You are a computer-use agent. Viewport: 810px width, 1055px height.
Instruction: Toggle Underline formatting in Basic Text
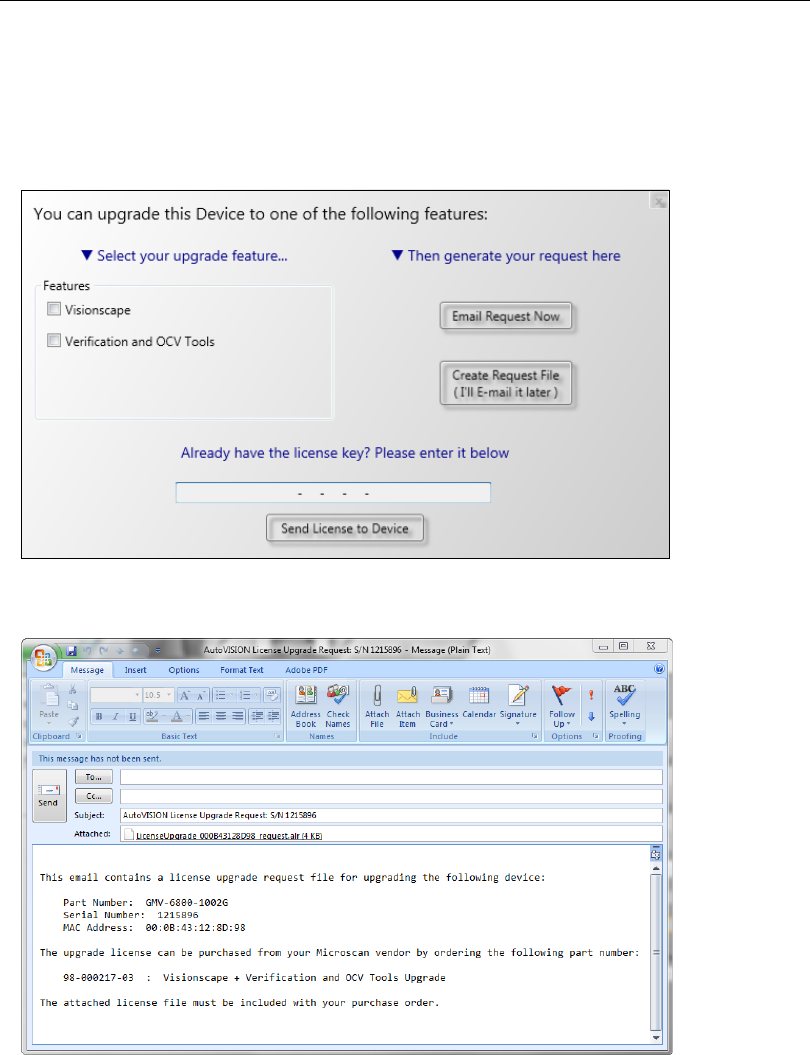click(x=133, y=716)
